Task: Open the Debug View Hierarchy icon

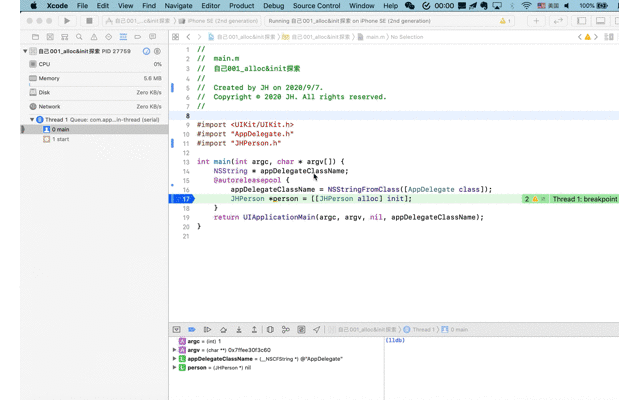Action: 270,329
